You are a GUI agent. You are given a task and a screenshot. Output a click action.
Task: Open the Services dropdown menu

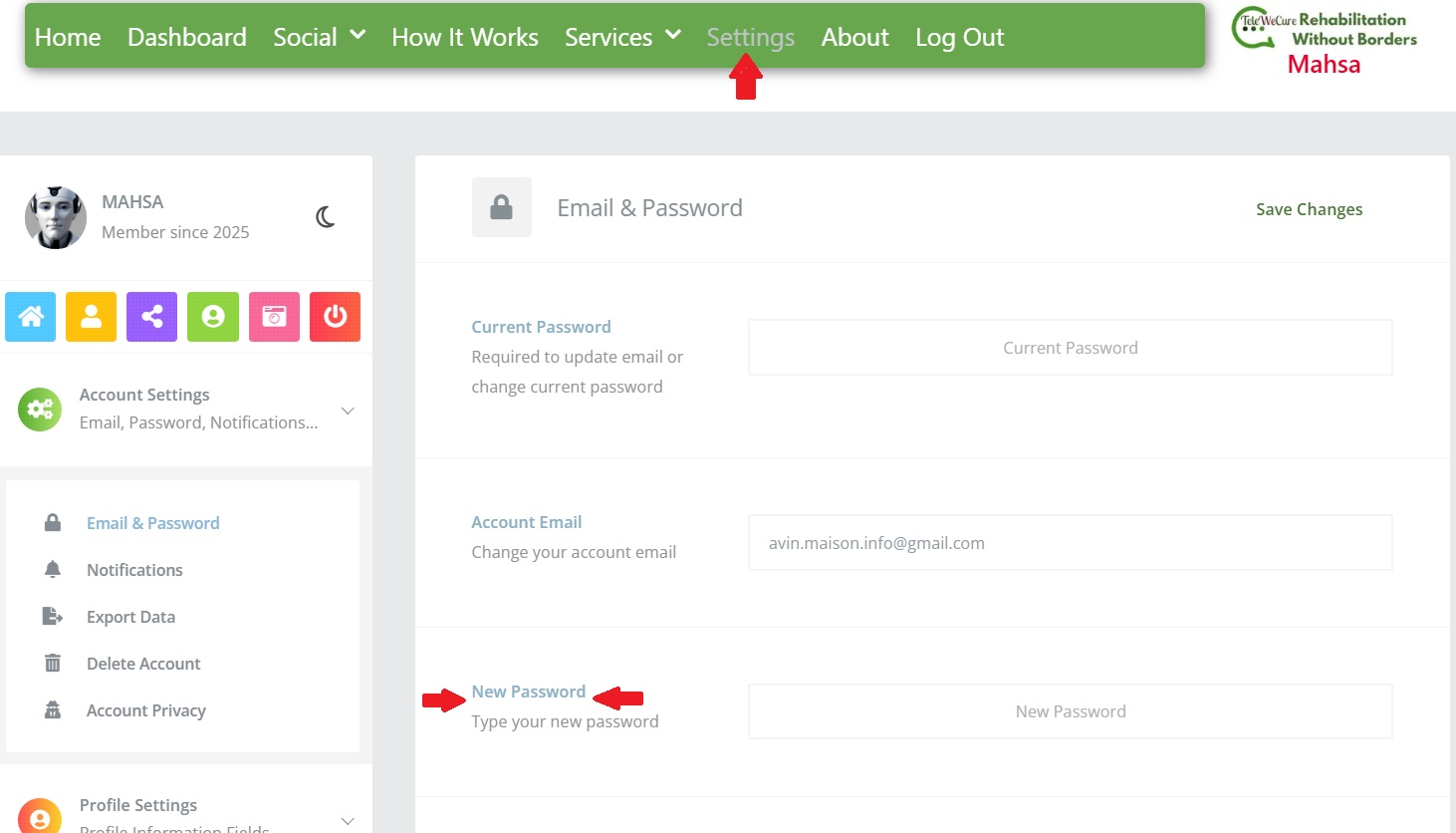pyautogui.click(x=622, y=37)
